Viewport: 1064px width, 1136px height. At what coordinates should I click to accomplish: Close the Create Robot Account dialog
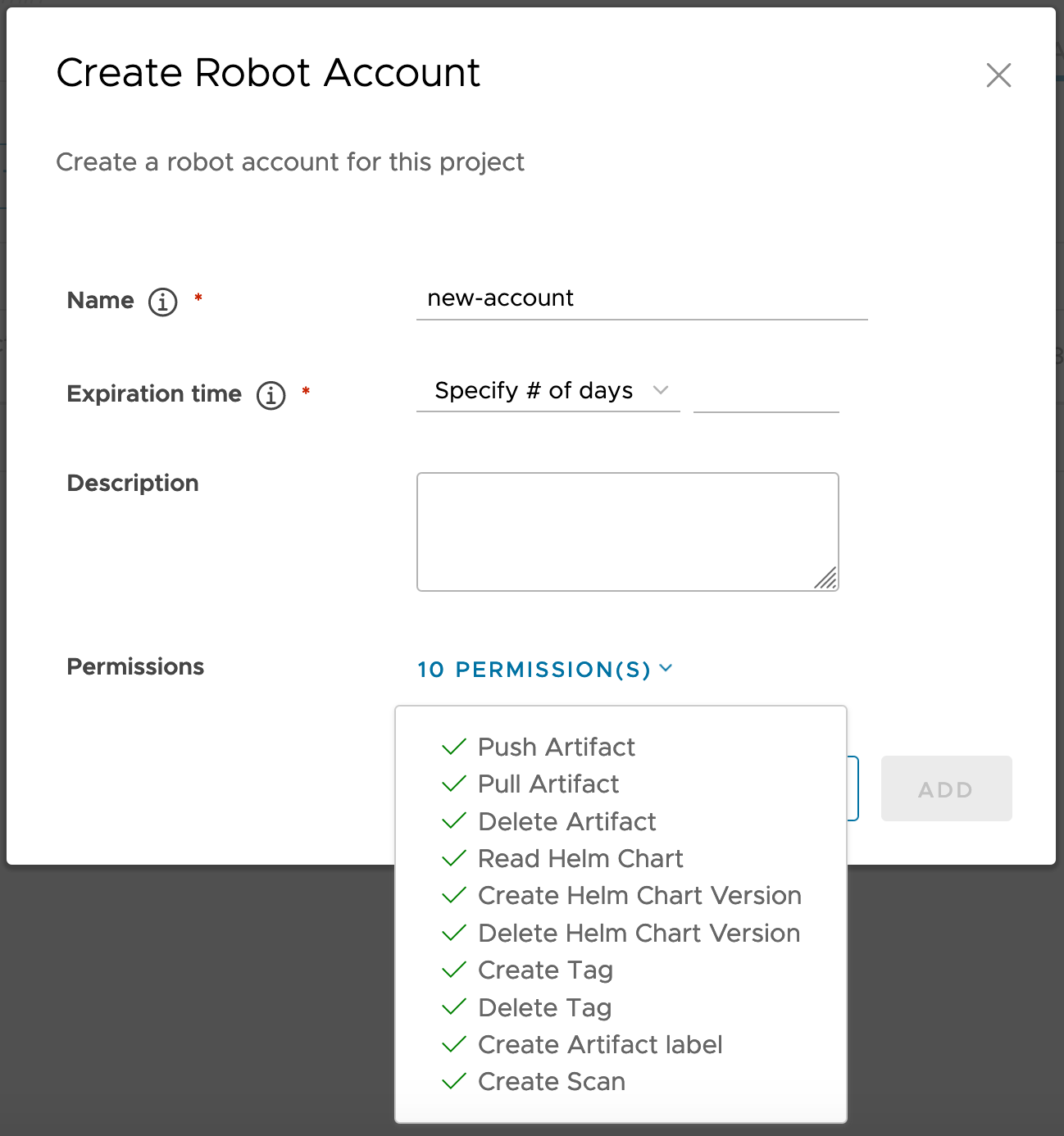click(998, 75)
